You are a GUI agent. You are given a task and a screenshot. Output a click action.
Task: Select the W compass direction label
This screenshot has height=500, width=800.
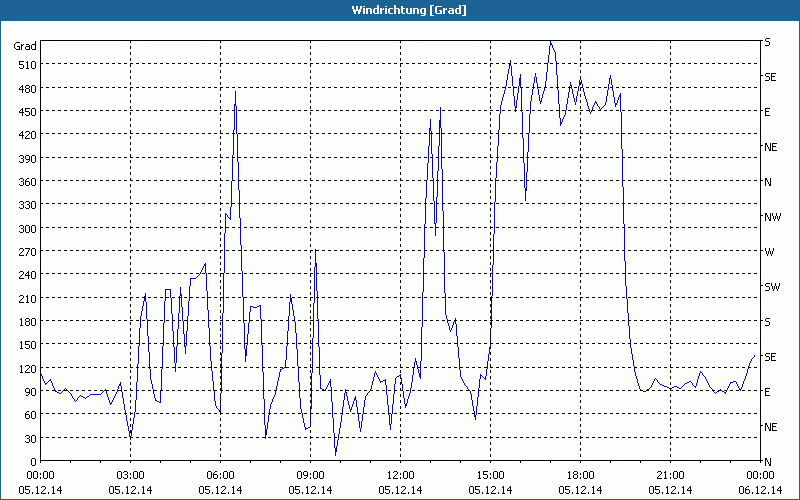coord(769,252)
